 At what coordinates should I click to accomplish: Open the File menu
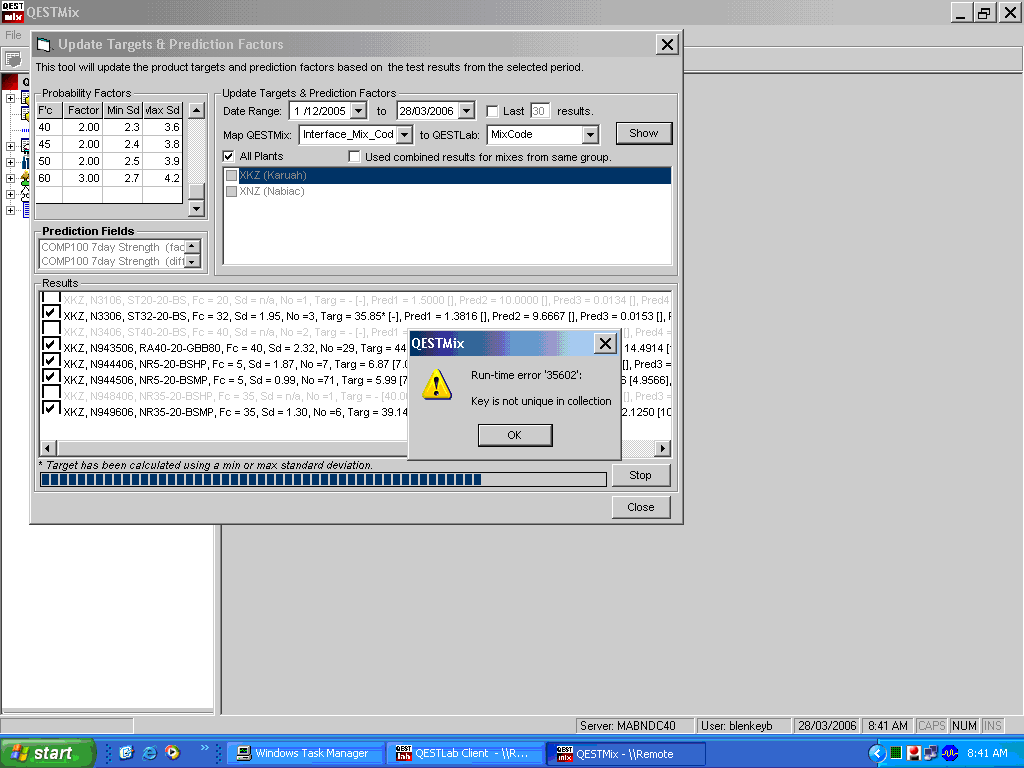(13, 35)
